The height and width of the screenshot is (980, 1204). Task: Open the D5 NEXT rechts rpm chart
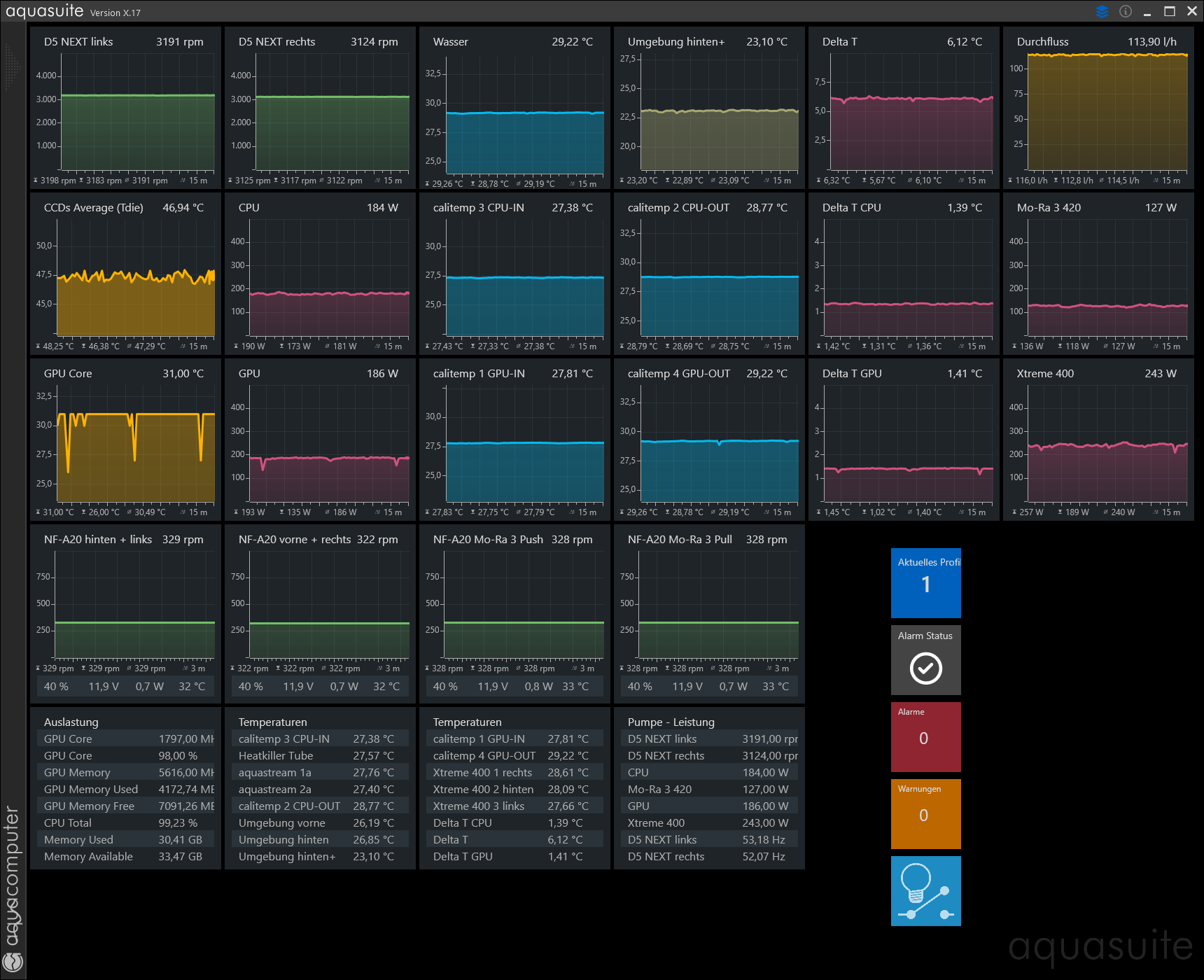point(320,107)
